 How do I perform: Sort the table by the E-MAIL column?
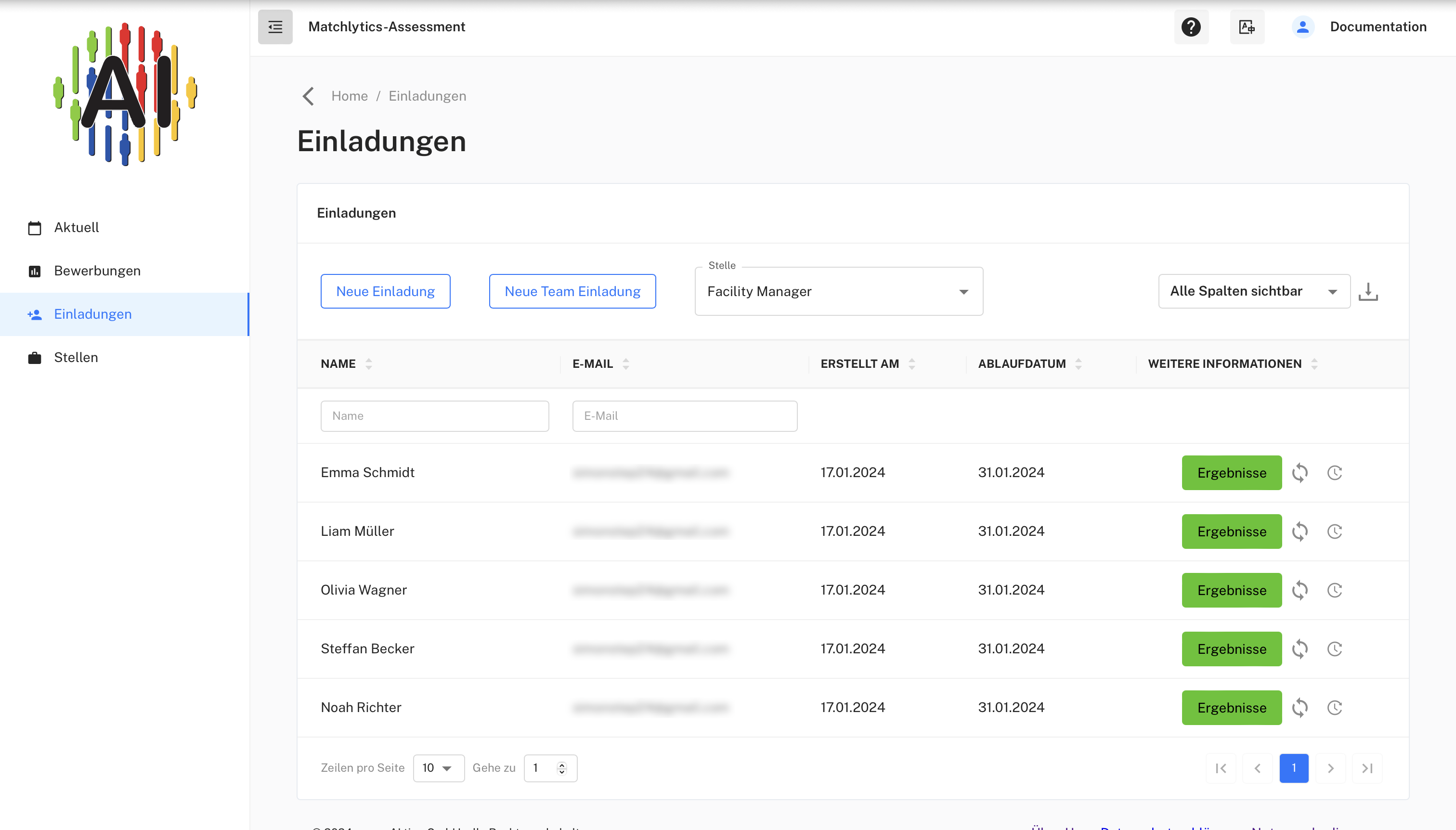click(626, 363)
